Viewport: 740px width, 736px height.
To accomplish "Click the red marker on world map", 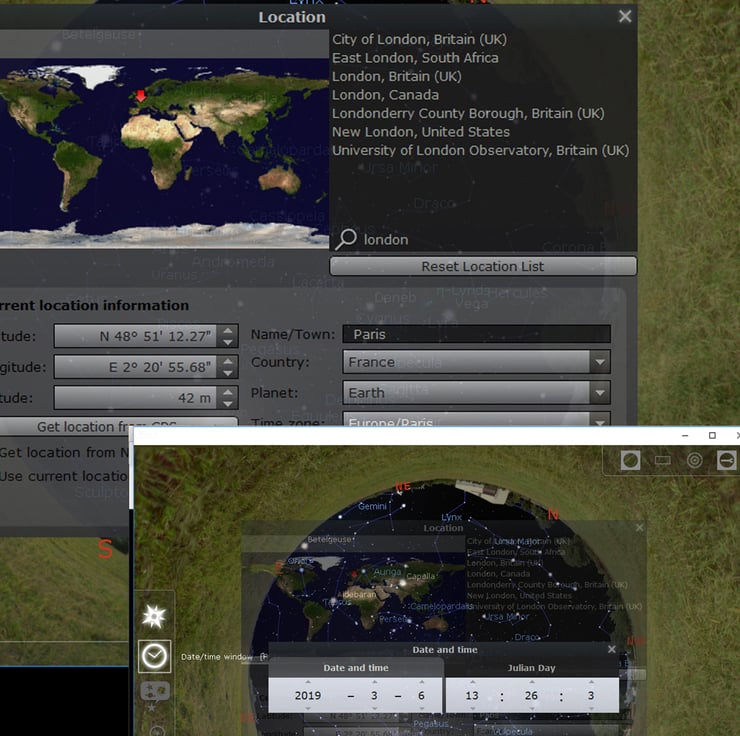I will coord(141,96).
